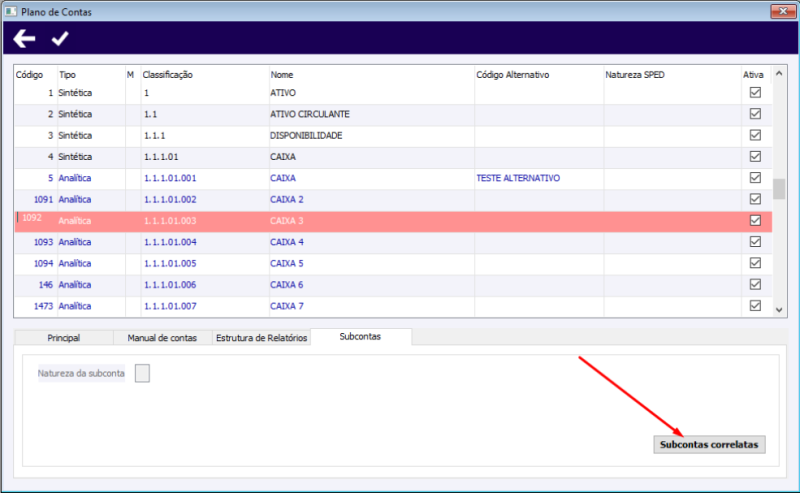
Task: Click the Subcontas correlatas button
Action: pos(709,445)
